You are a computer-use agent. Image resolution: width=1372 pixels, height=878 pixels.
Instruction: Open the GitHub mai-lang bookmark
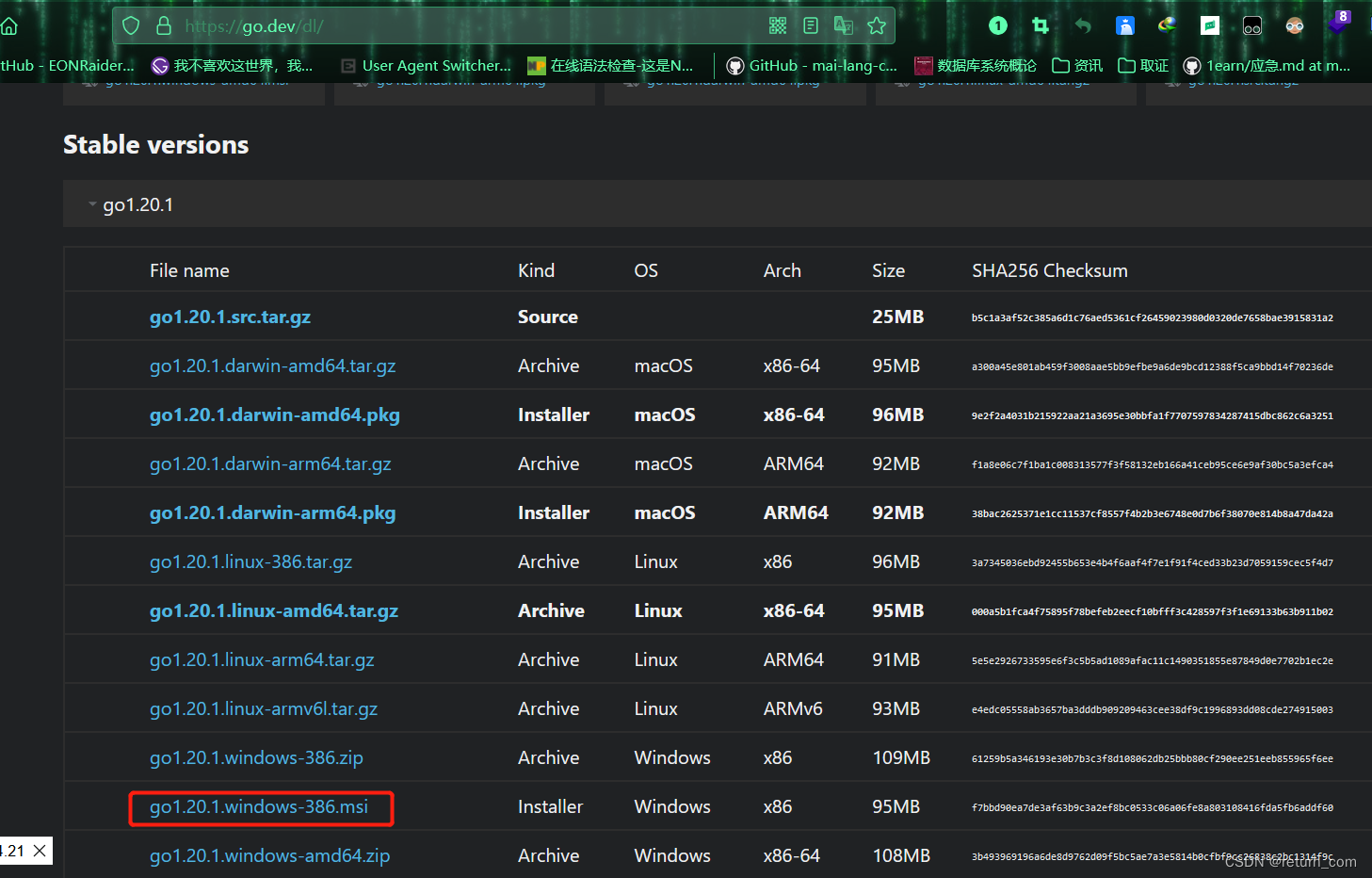pyautogui.click(x=812, y=65)
